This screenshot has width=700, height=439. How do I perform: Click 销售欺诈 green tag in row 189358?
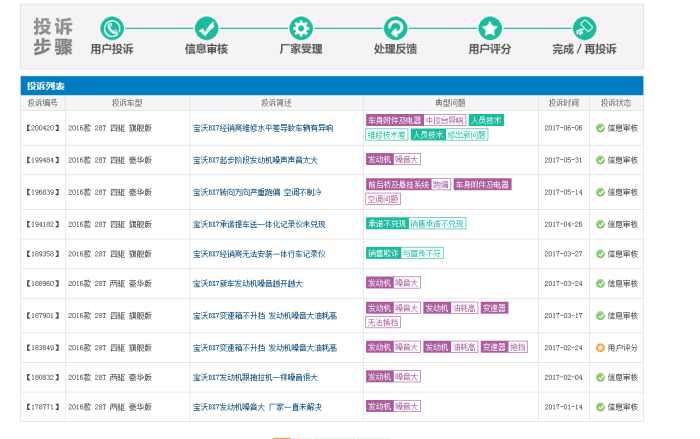pyautogui.click(x=383, y=253)
